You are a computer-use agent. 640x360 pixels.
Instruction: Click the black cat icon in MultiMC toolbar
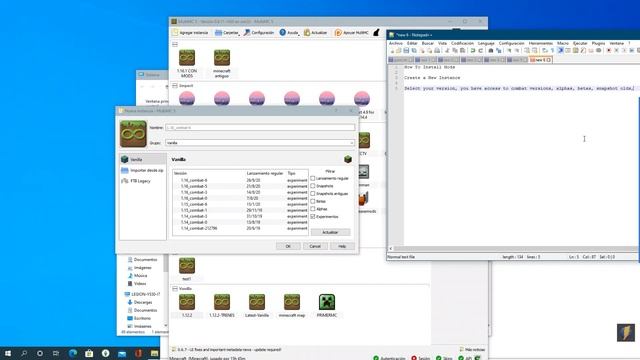pos(376,33)
